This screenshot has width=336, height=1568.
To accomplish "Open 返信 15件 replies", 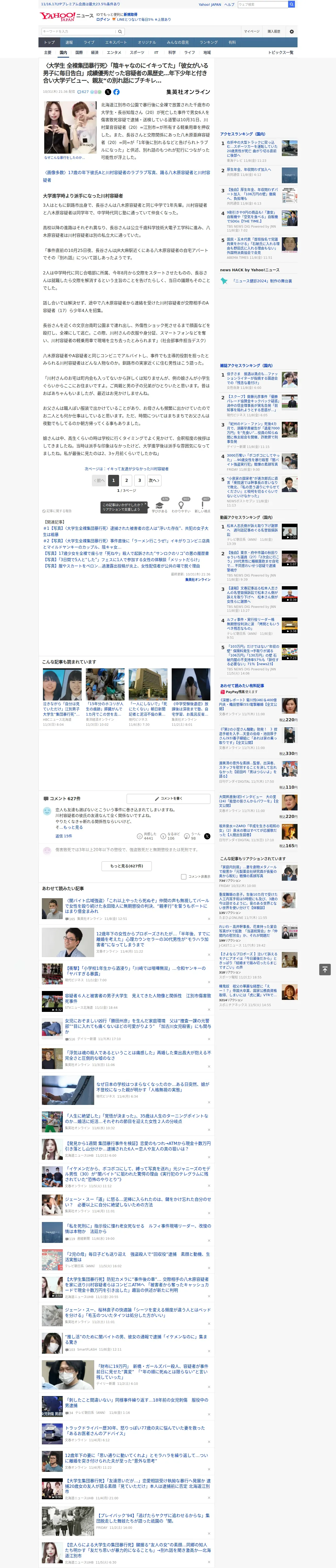I will click(x=64, y=836).
